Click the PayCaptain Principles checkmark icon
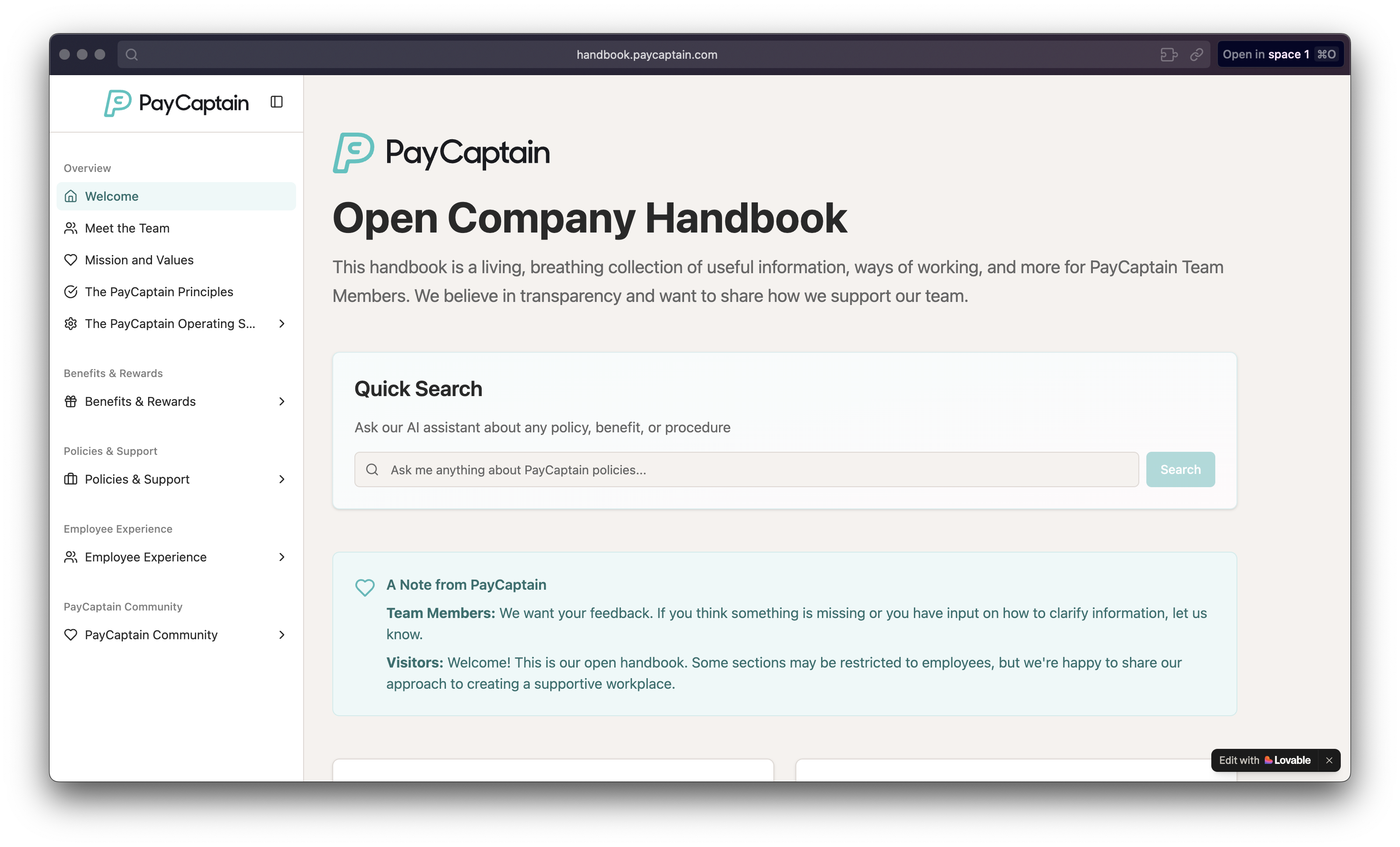The image size is (1400, 847). click(x=70, y=292)
